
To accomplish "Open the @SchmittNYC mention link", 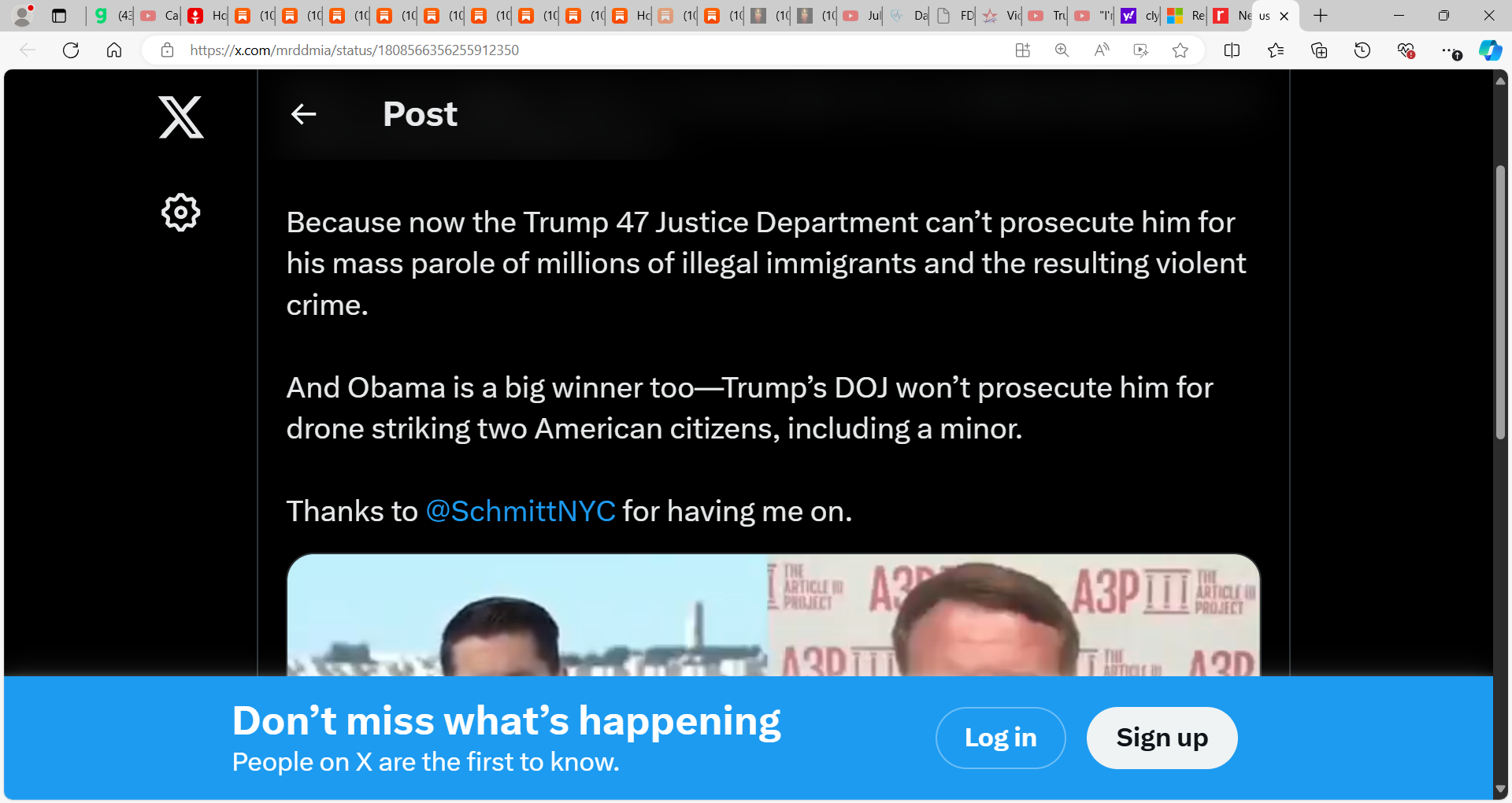I will [521, 511].
